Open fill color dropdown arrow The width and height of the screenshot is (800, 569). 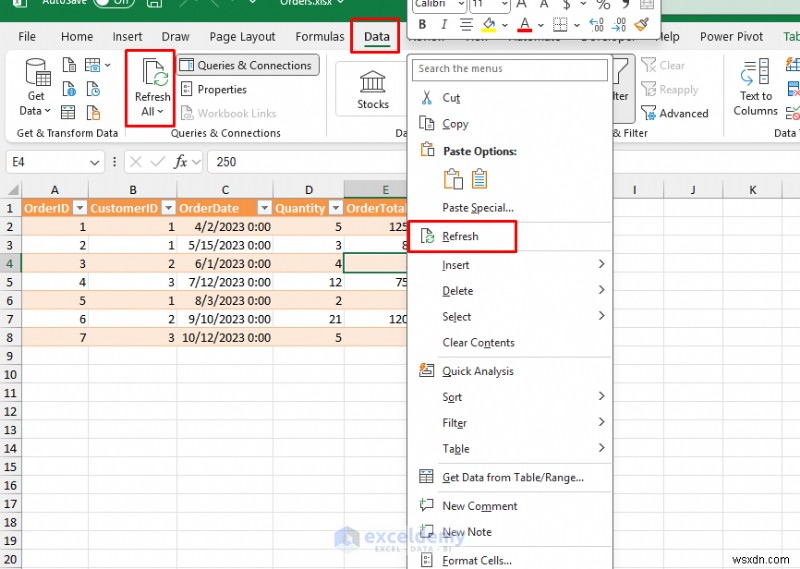click(504, 24)
